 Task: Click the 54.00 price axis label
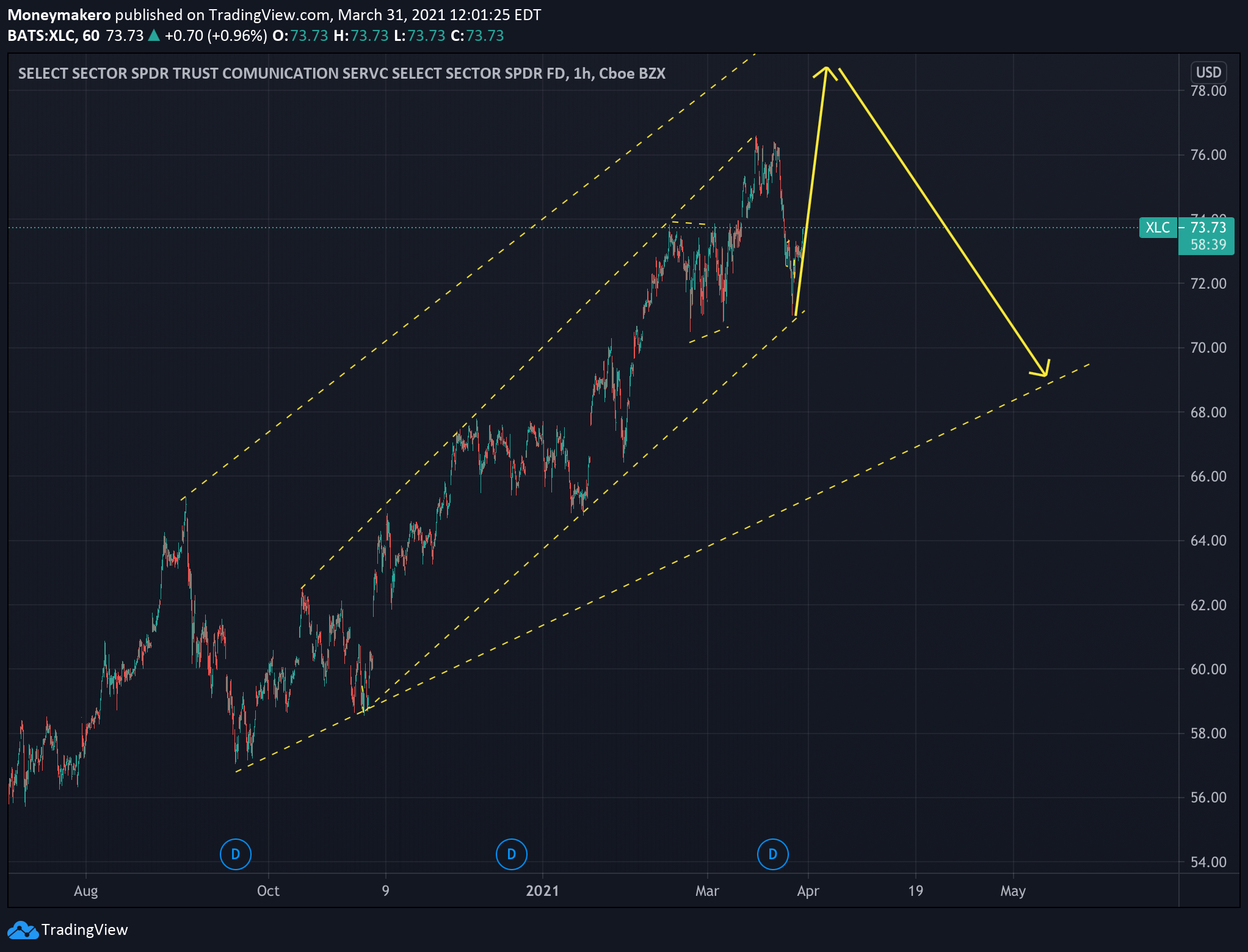1208,862
